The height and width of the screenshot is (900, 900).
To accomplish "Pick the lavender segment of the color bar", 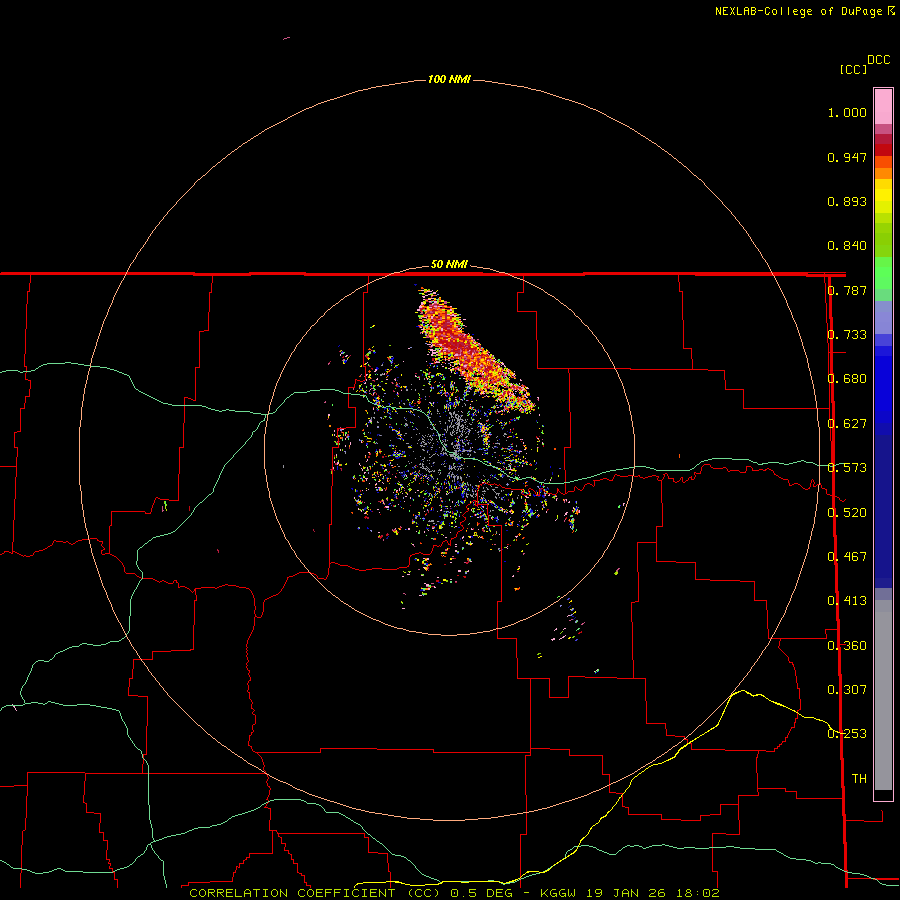I will [883, 318].
